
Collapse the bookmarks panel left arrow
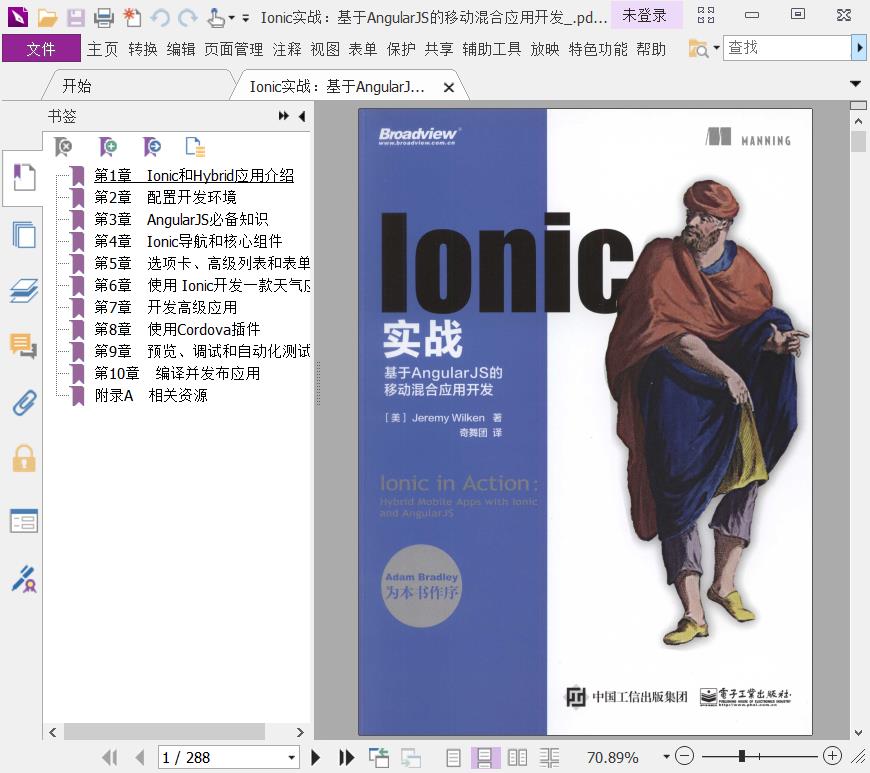(302, 116)
